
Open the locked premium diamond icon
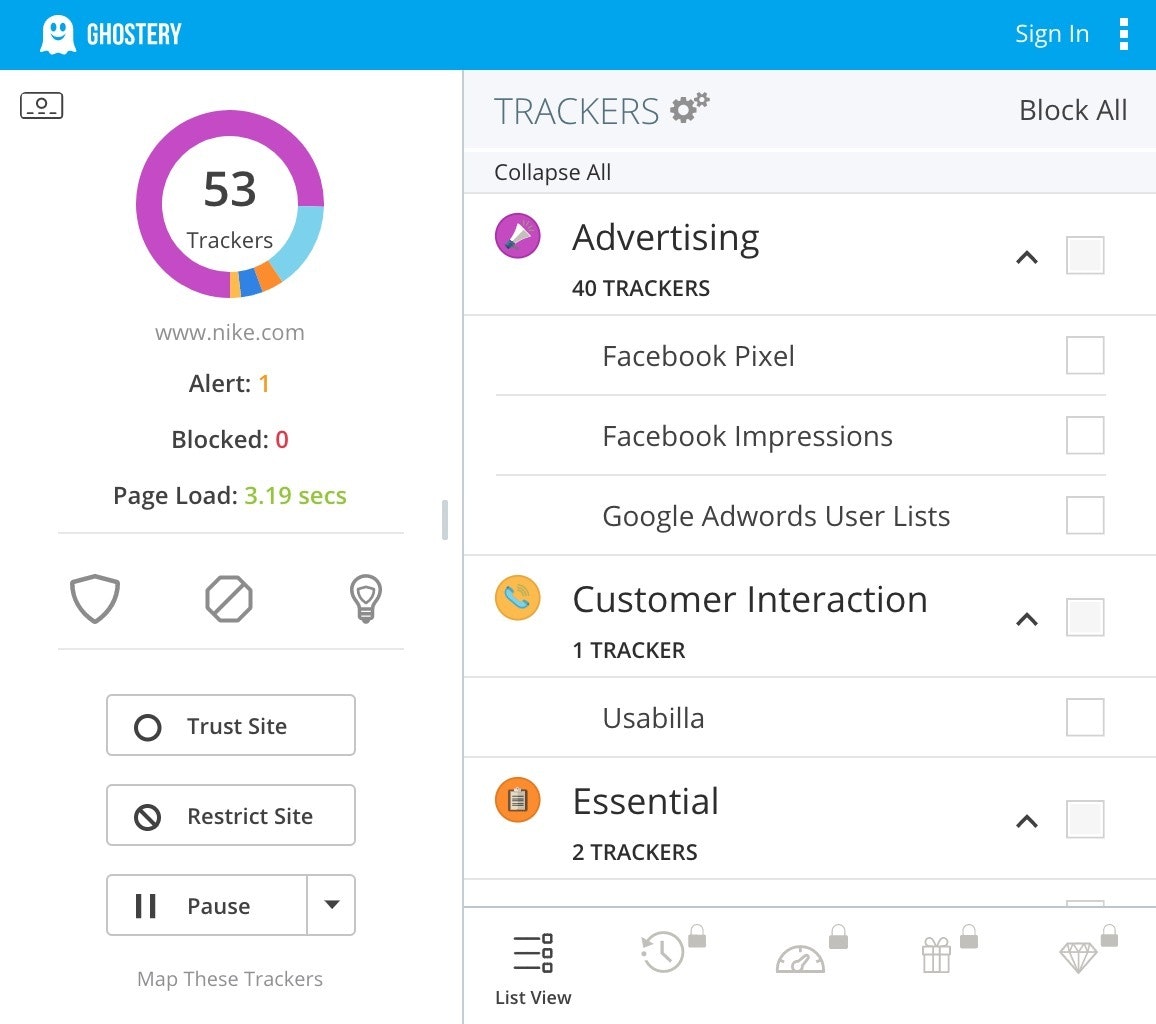click(1078, 956)
